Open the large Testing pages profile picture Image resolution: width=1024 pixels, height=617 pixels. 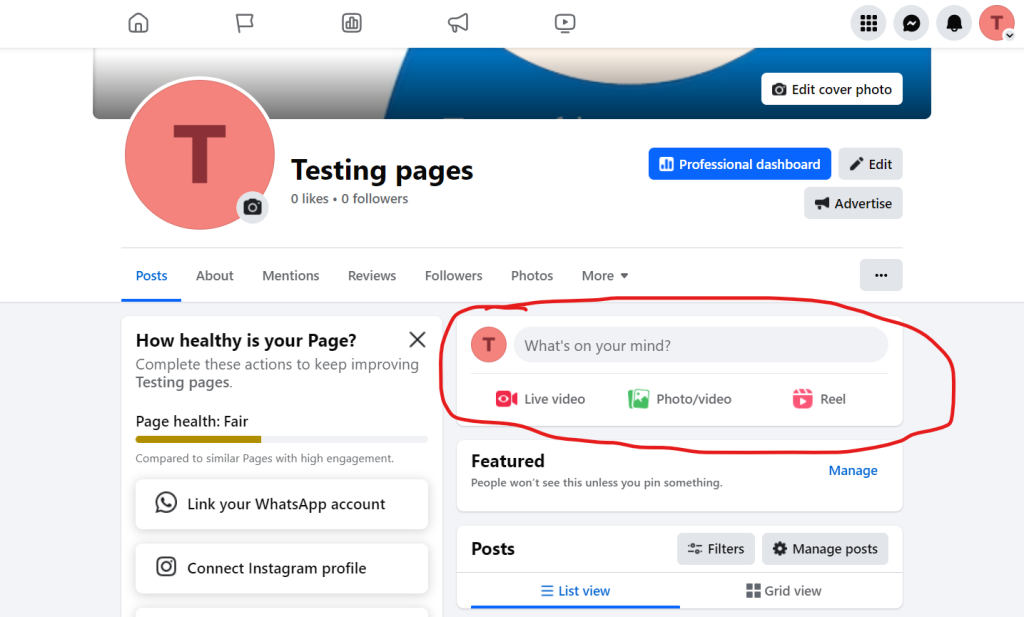(x=199, y=154)
